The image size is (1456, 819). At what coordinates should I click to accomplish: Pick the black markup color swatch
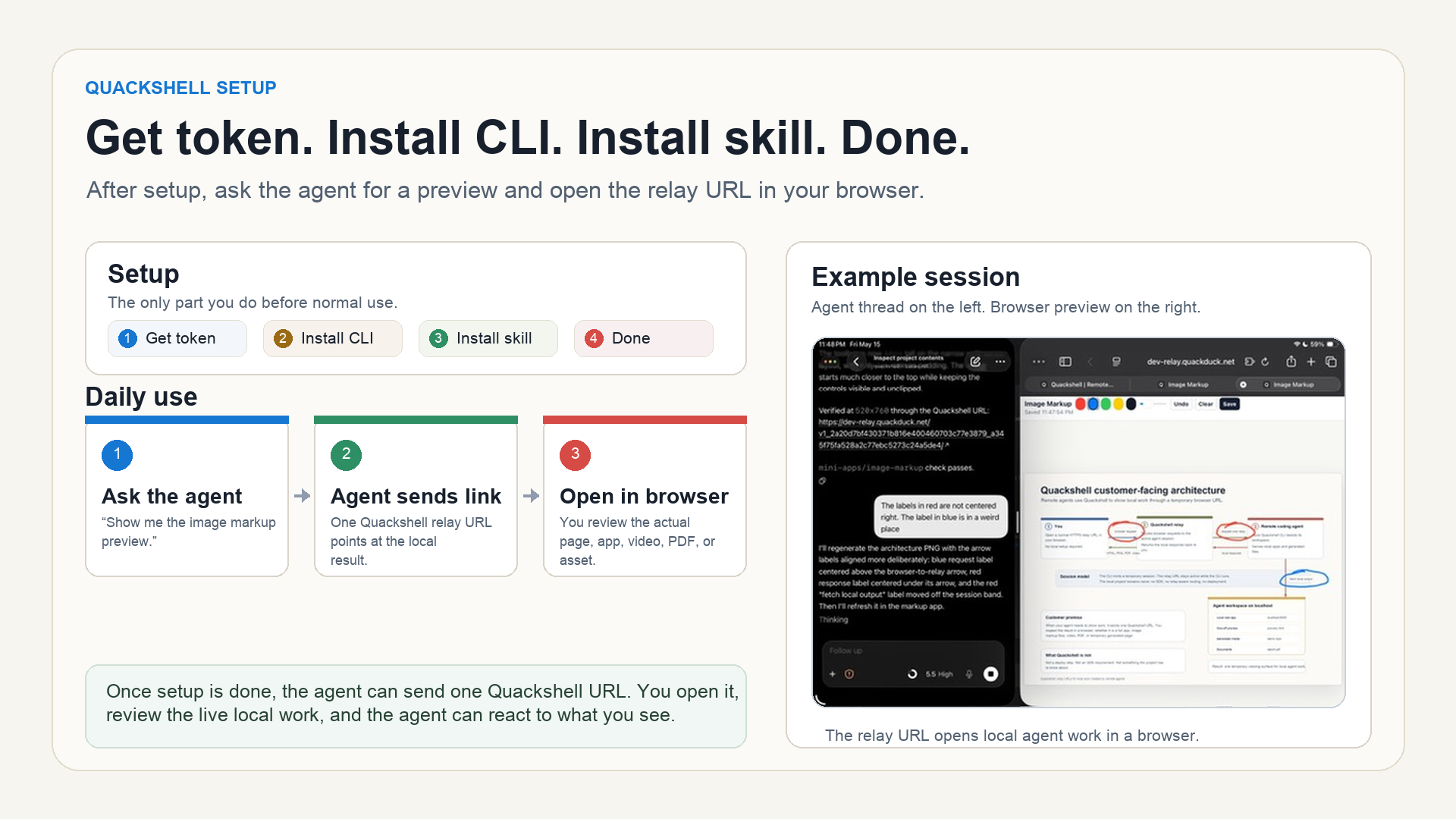[1131, 404]
